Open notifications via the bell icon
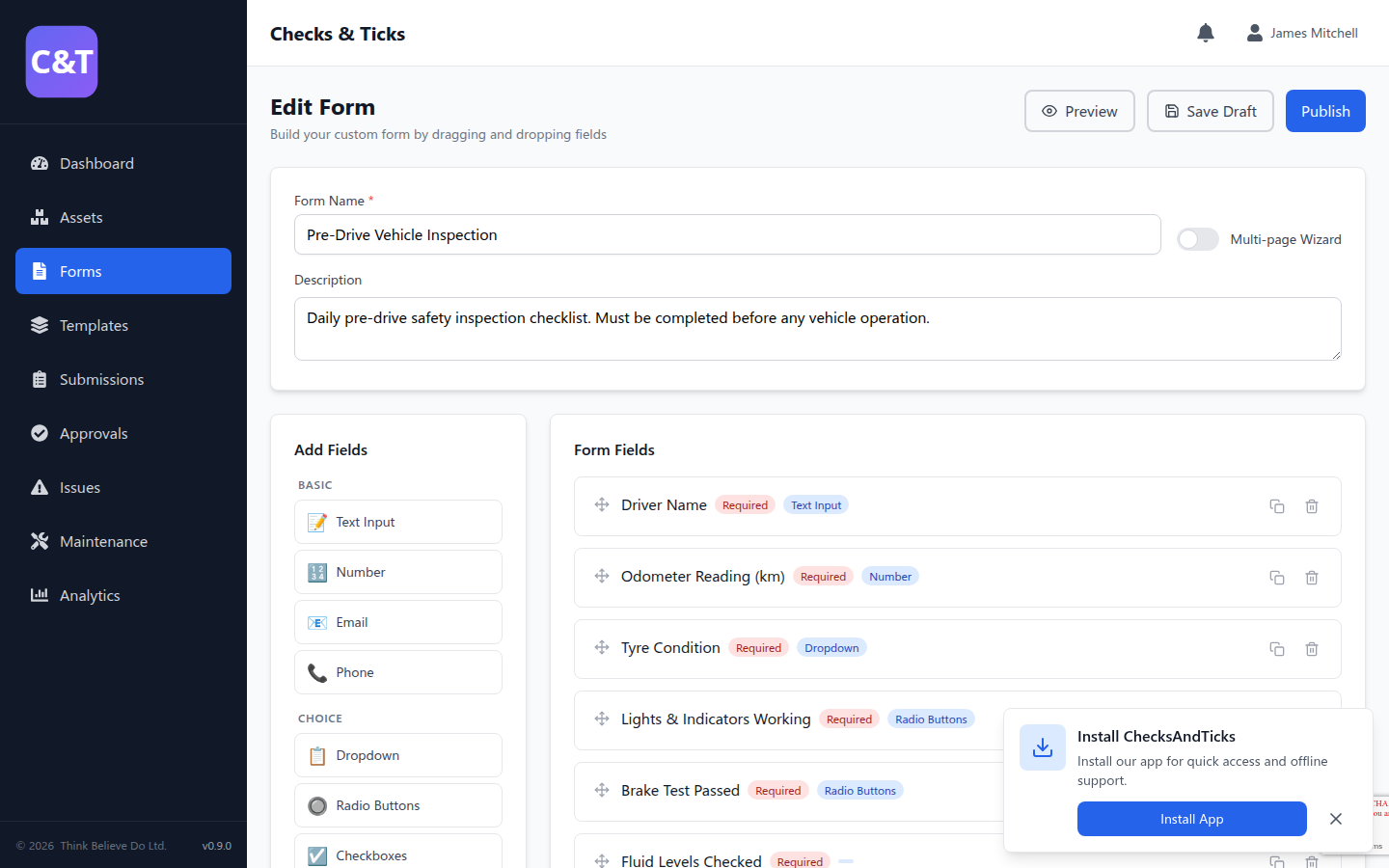Image resolution: width=1389 pixels, height=868 pixels. (1205, 32)
